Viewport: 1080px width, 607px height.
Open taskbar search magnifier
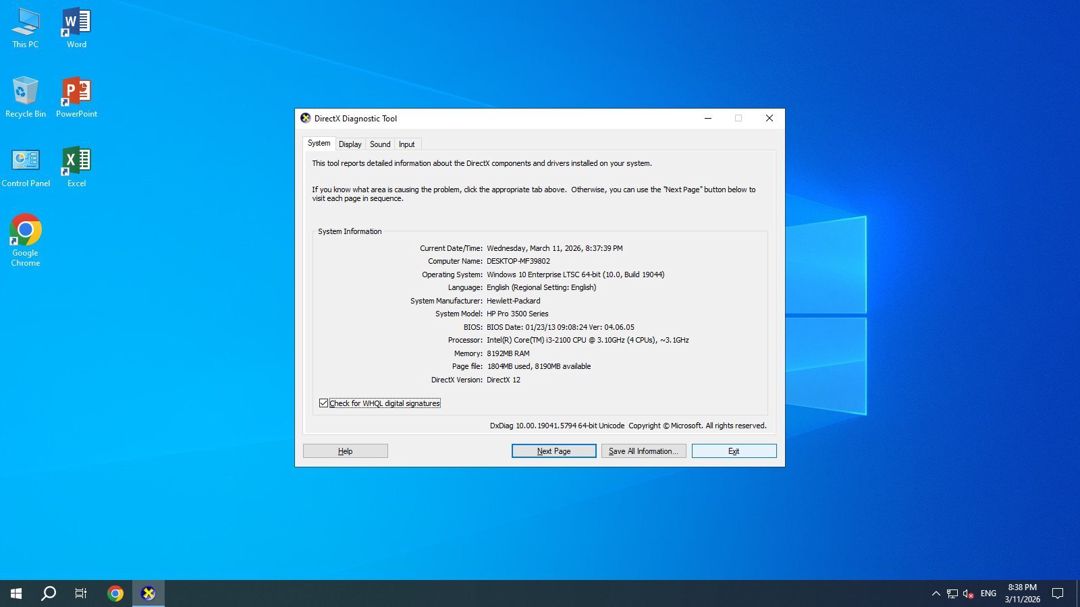[x=48, y=593]
